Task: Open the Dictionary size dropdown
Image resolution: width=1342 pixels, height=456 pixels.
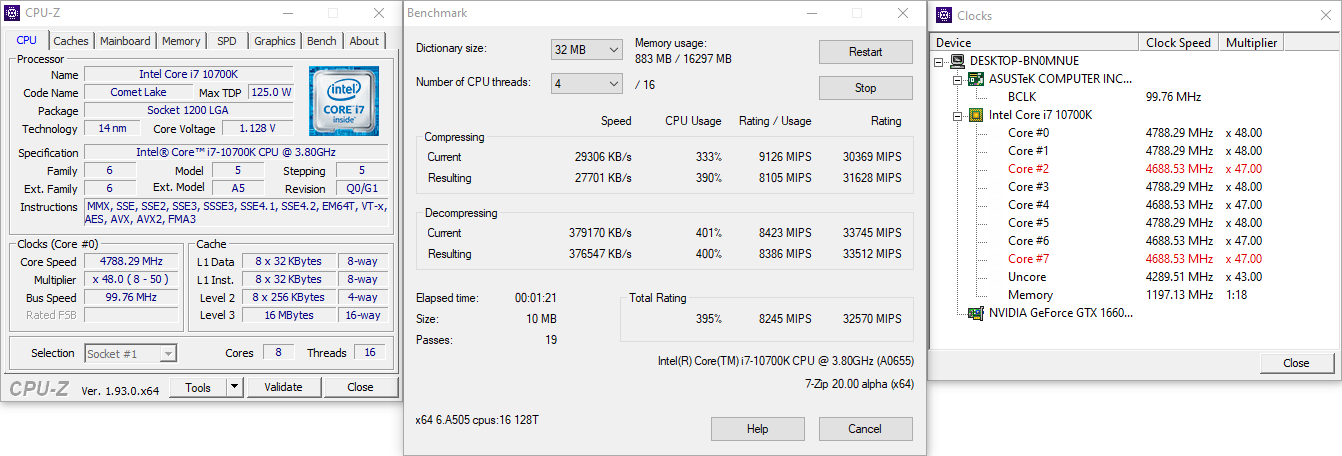Action: click(x=587, y=50)
